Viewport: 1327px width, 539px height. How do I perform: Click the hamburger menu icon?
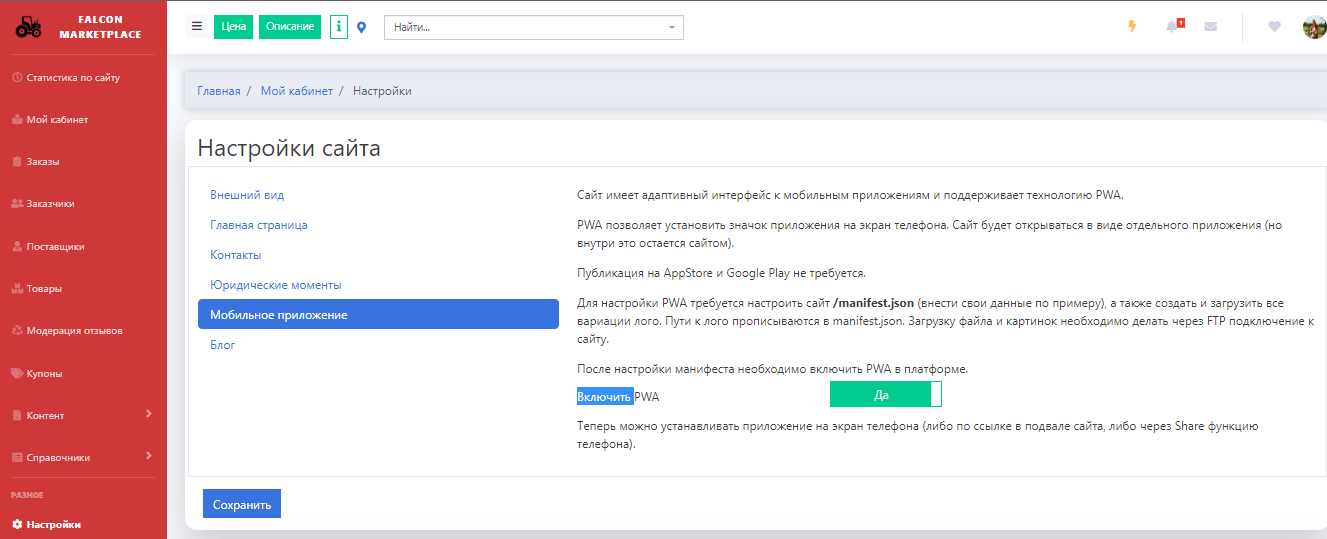point(197,27)
